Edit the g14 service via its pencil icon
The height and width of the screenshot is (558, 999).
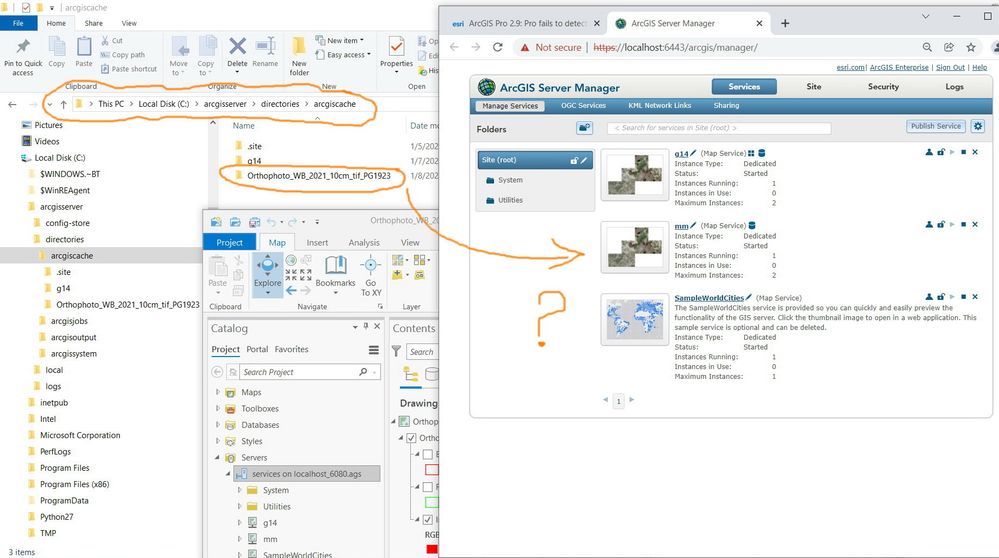pos(693,154)
